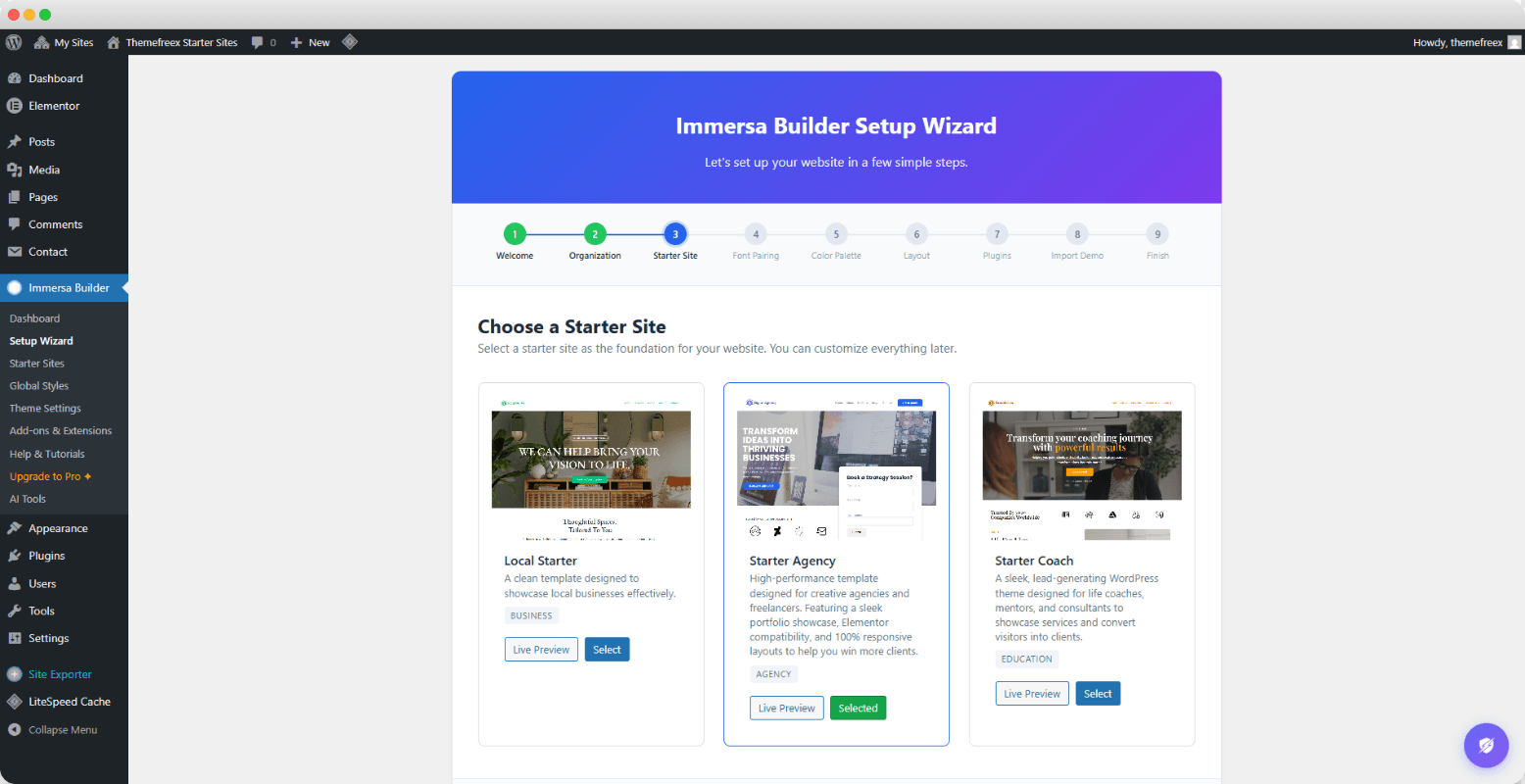Select the Local Starter template
Screen dimensions: 1525x784
pyautogui.click(x=607, y=650)
